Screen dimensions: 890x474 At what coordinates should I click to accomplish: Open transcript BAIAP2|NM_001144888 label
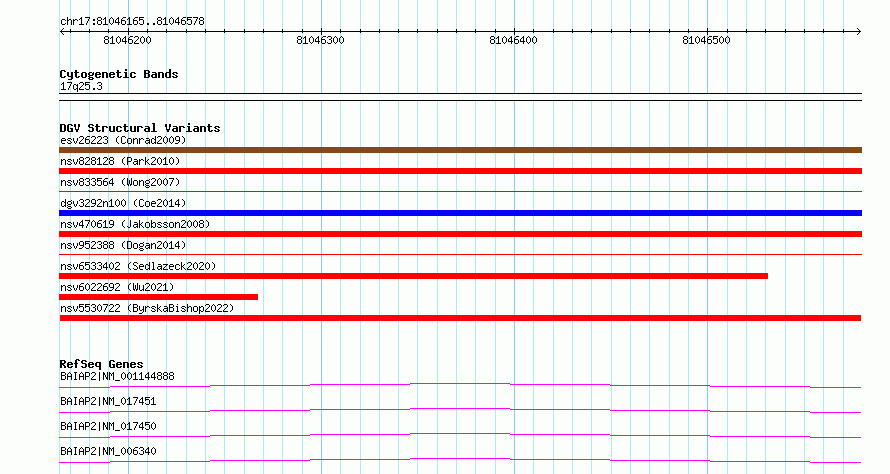click(x=117, y=376)
